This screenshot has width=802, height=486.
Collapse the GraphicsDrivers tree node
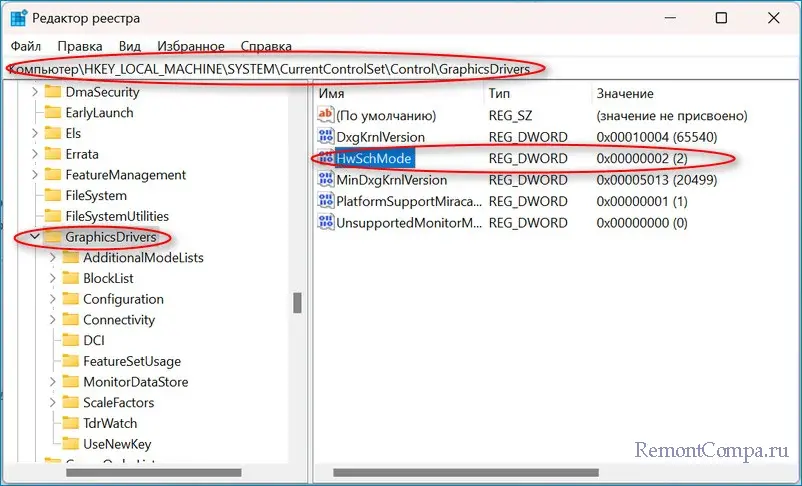pos(33,237)
